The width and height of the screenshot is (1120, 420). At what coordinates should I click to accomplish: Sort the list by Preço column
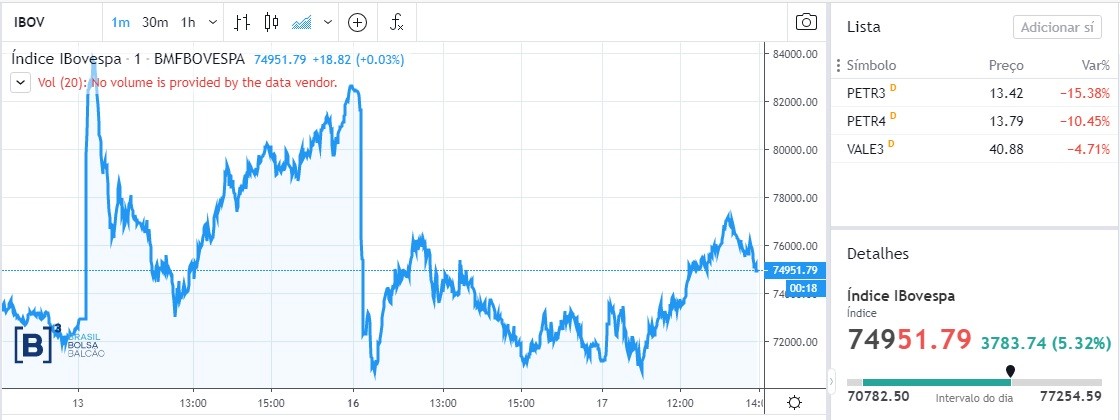pos(1006,65)
